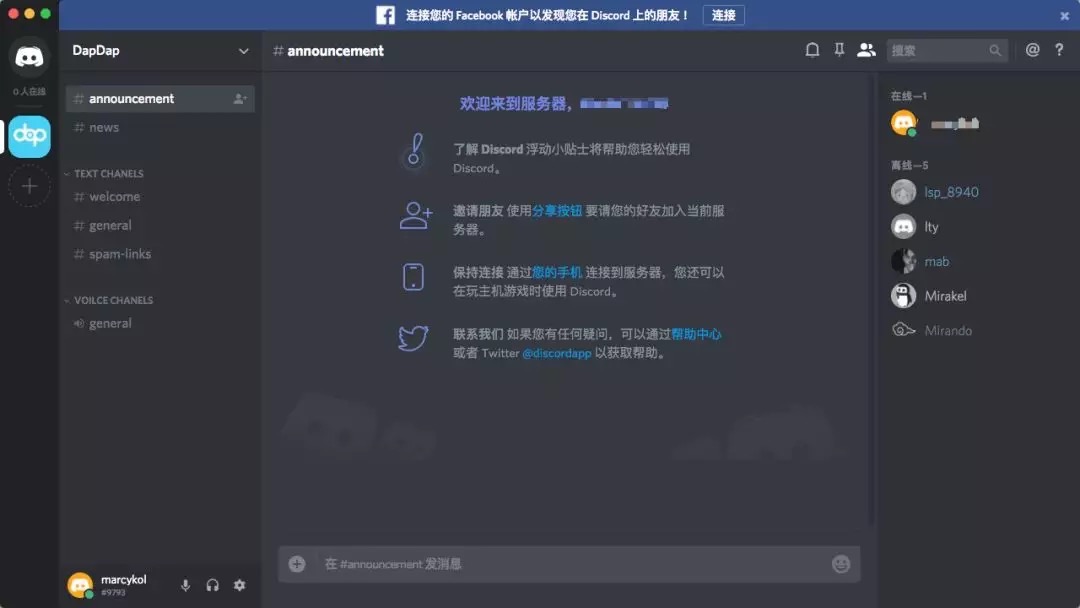Screen dimensions: 1080x608
Task: Open recent mentions @ icon
Action: (x=1032, y=50)
